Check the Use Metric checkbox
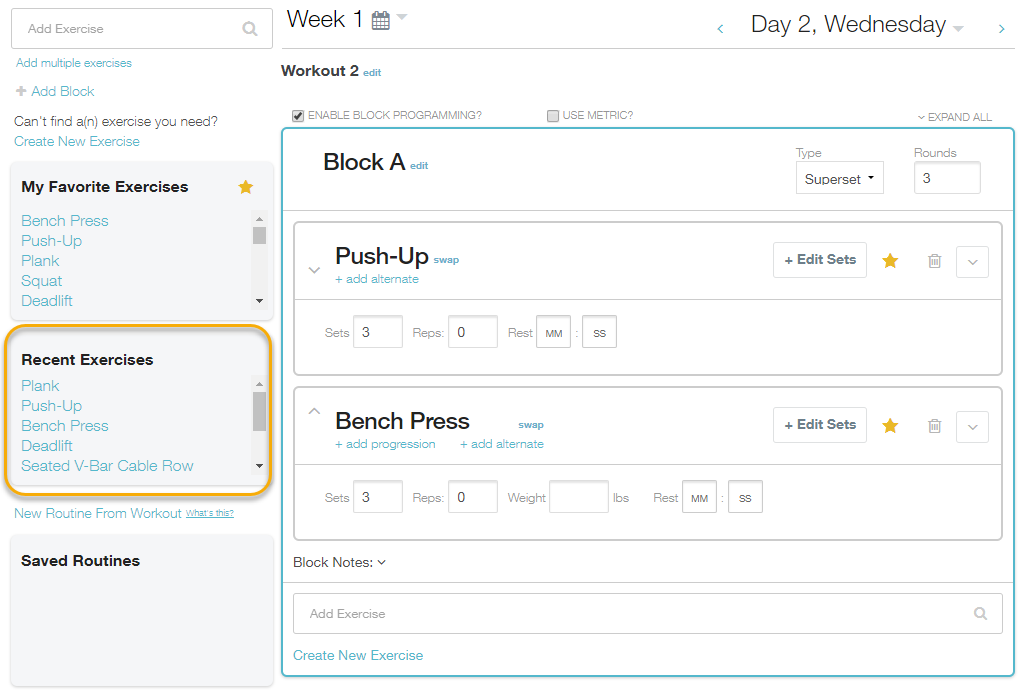This screenshot has width=1022, height=692. click(553, 116)
